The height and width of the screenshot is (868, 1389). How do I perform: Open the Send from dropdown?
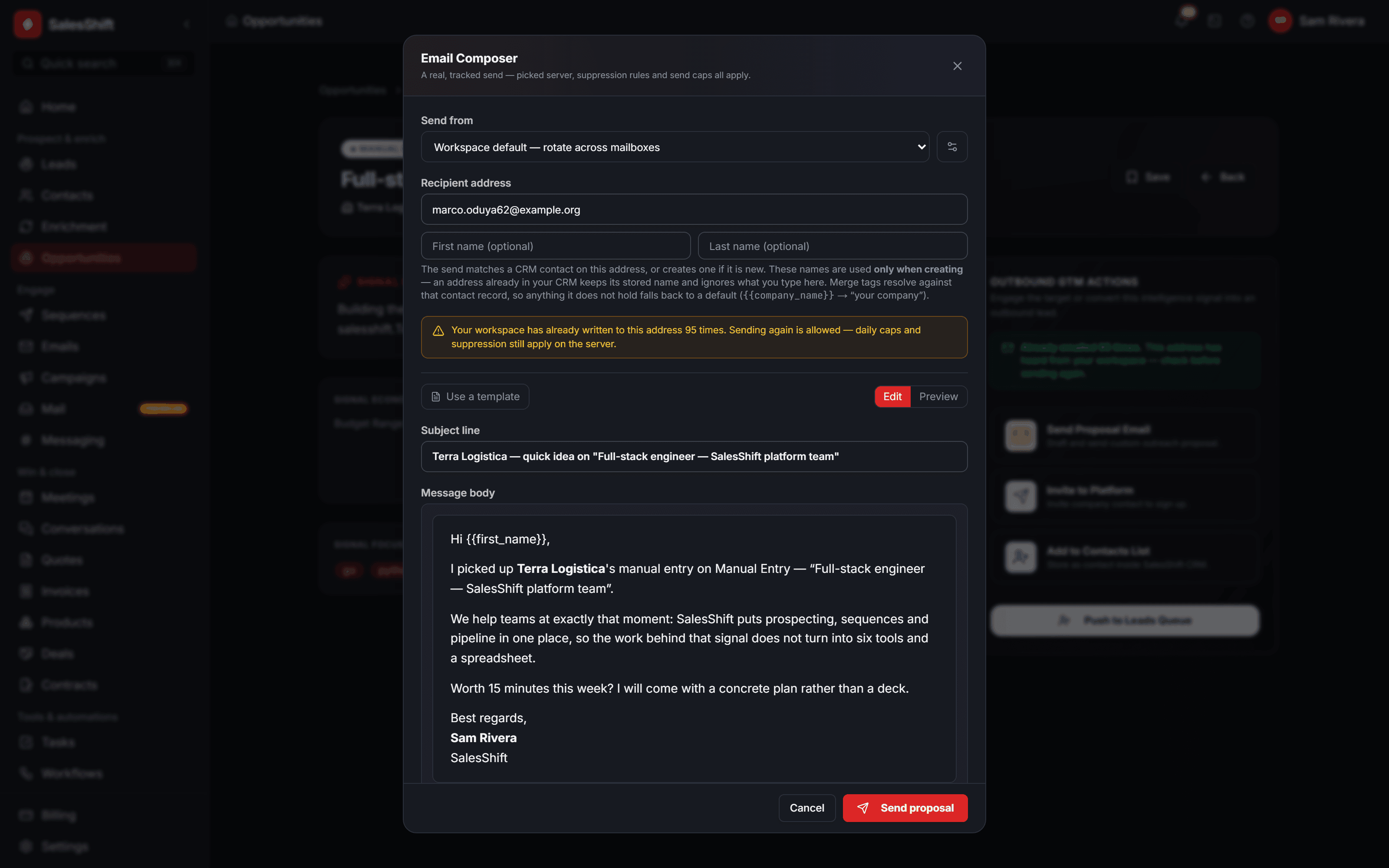click(675, 147)
